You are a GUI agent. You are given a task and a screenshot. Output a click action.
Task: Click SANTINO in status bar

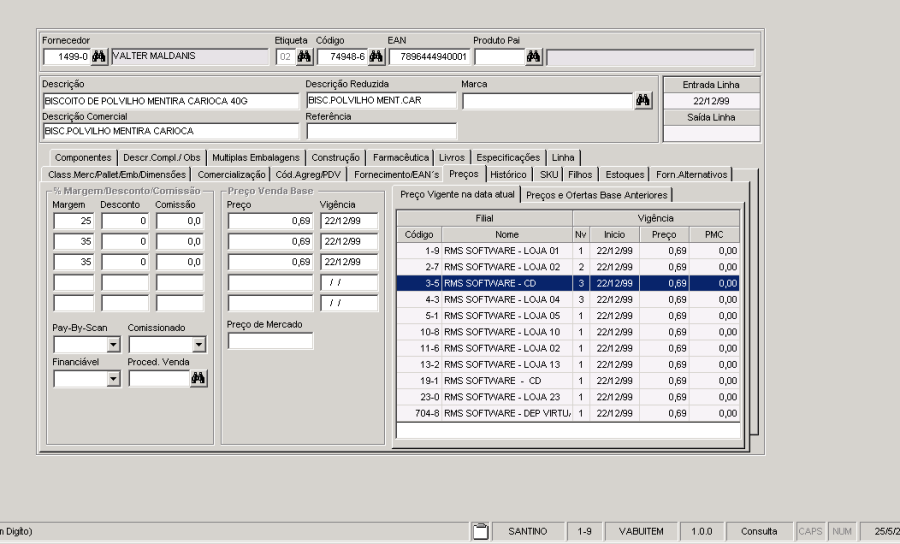coord(527,531)
